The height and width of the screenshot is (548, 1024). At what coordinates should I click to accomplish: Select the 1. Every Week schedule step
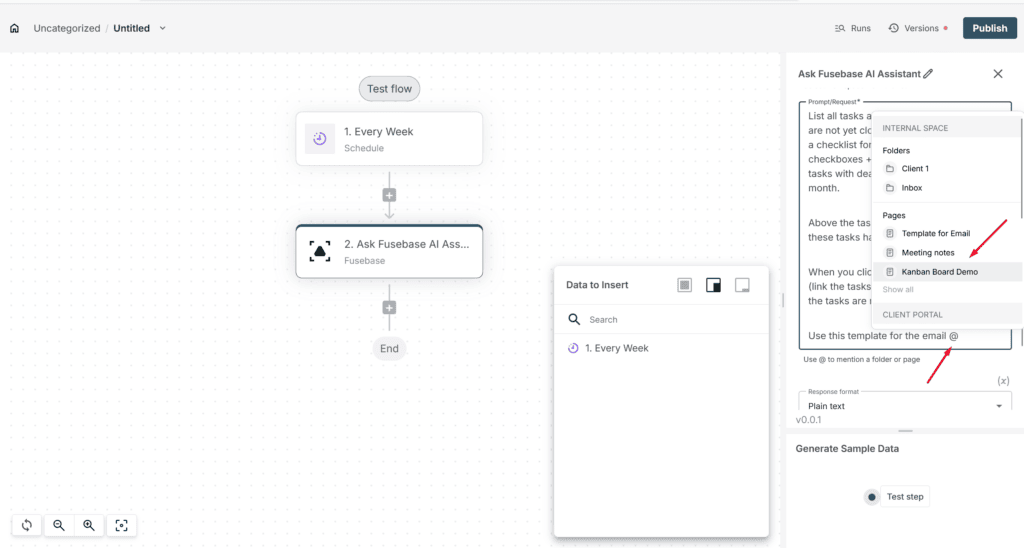coord(389,138)
